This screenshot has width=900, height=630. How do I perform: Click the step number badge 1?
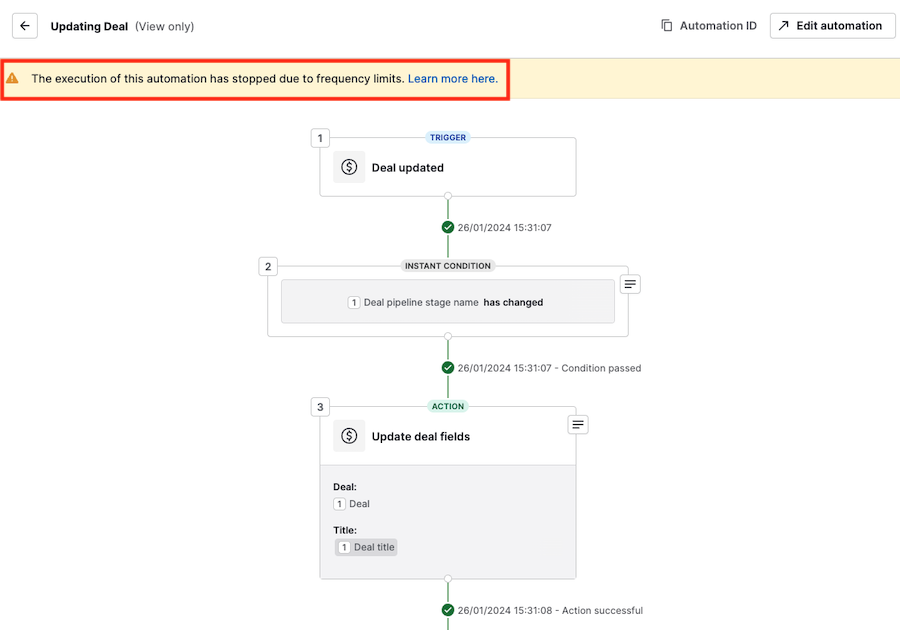click(319, 137)
